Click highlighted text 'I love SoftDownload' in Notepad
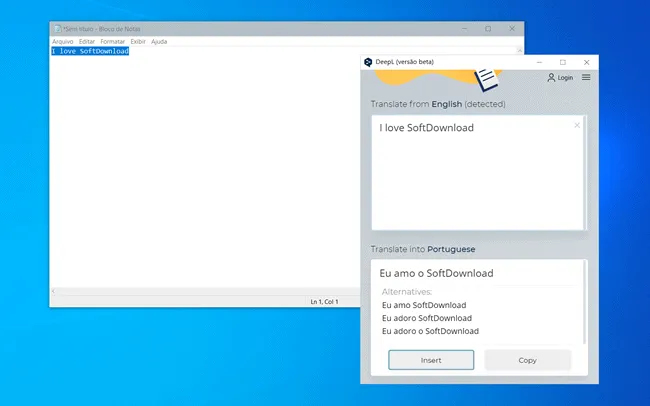This screenshot has width=650, height=406. [90, 51]
